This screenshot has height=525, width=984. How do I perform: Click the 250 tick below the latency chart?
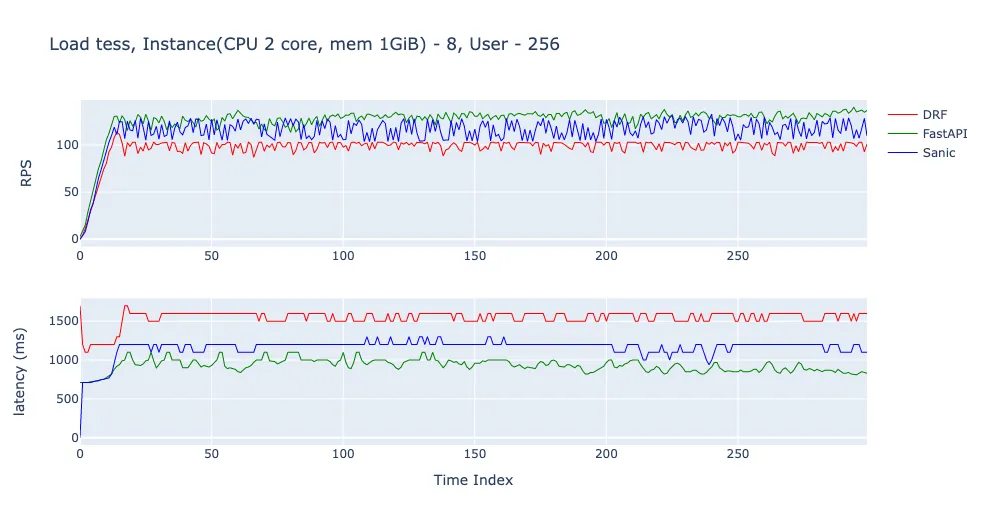coord(738,453)
